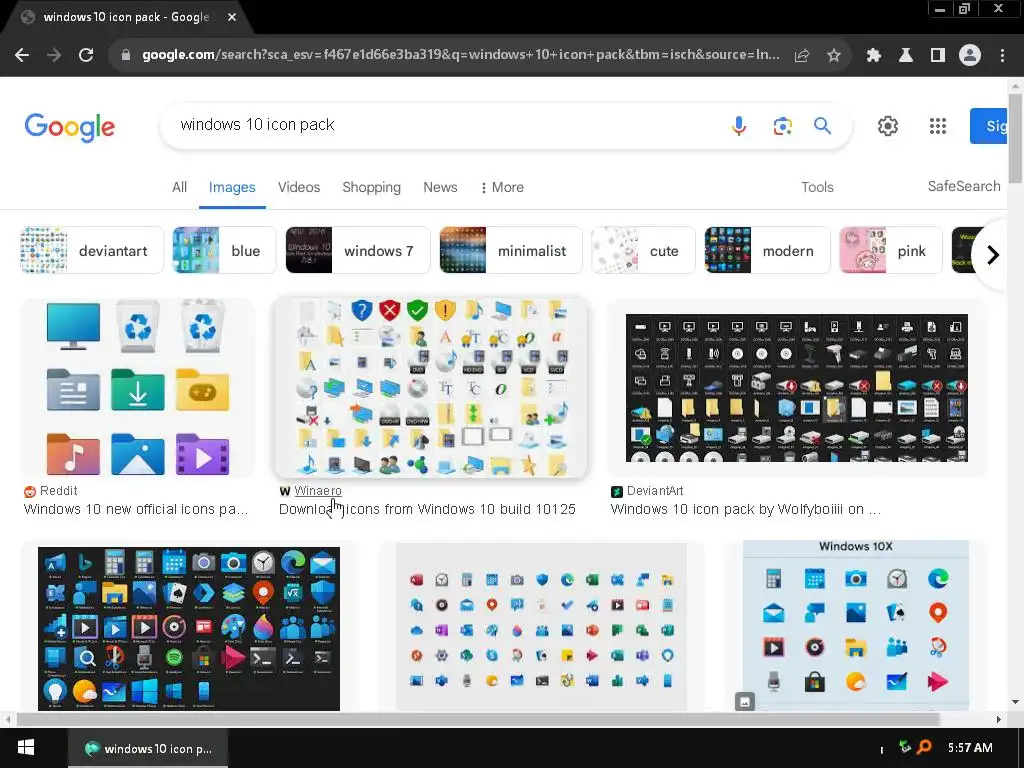Screen dimensions: 1024x768
Task: Click the forward navigation arrow
Action: click(x=54, y=56)
